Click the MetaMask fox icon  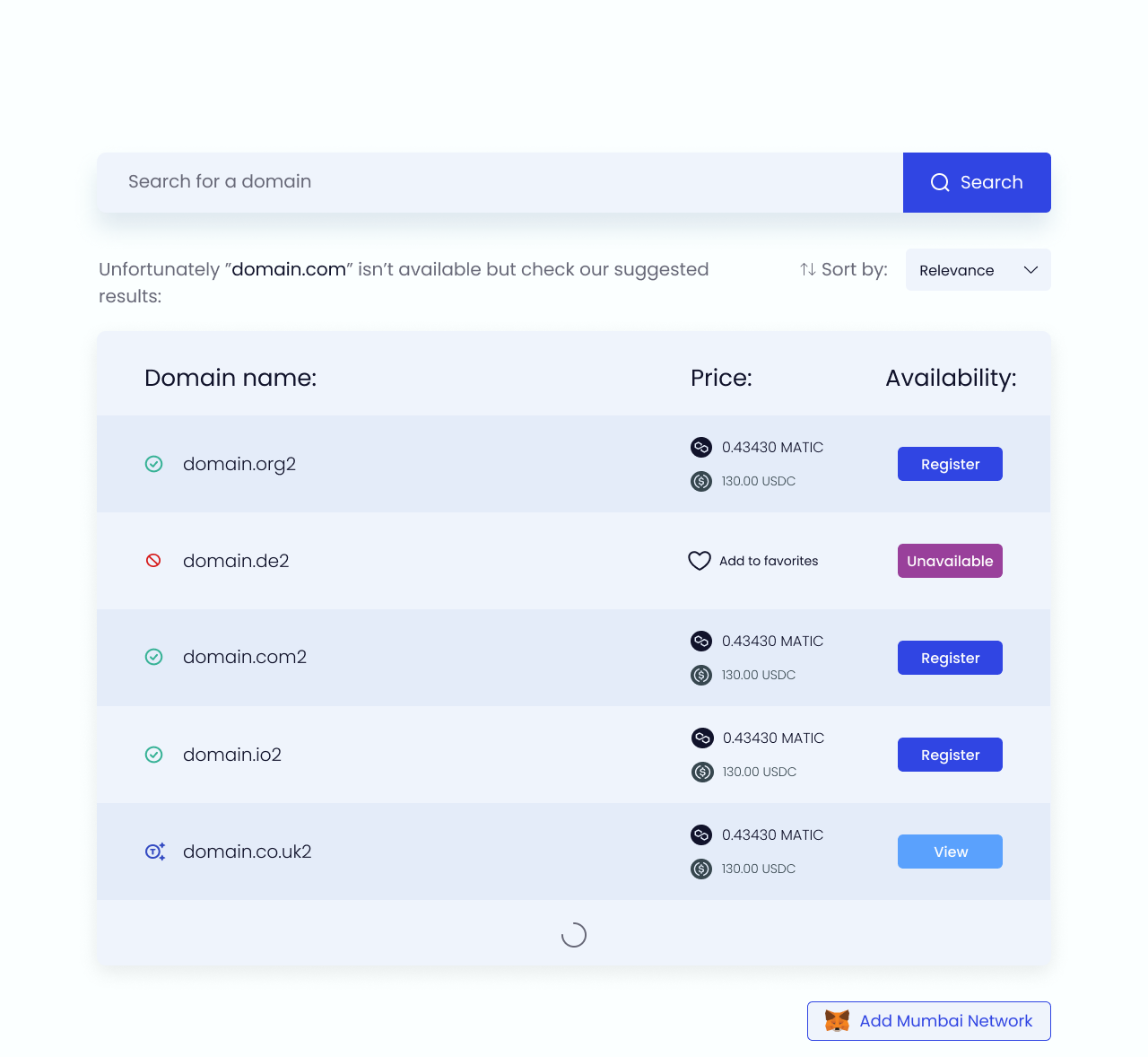pos(837,1021)
